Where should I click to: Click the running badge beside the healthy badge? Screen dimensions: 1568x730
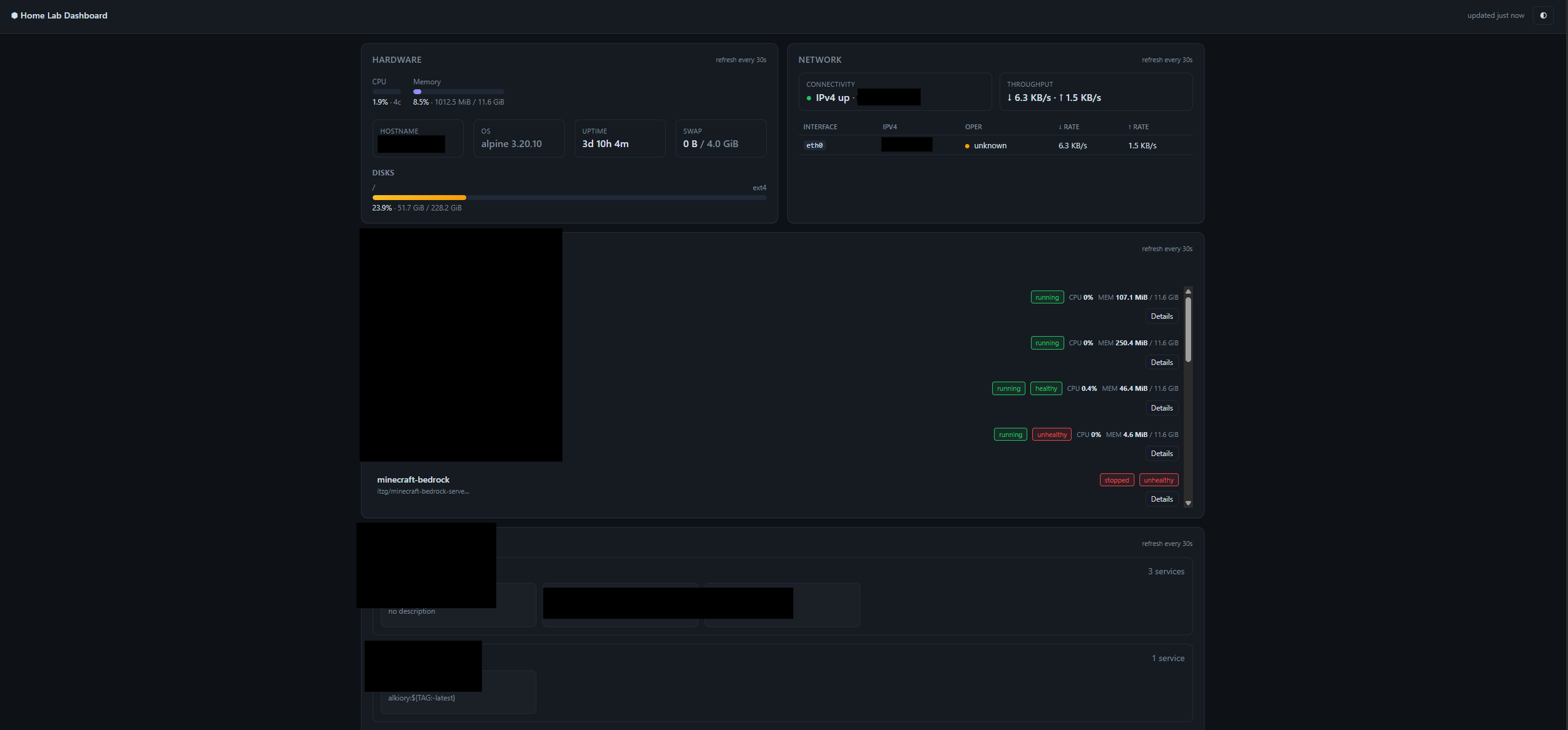[1009, 388]
